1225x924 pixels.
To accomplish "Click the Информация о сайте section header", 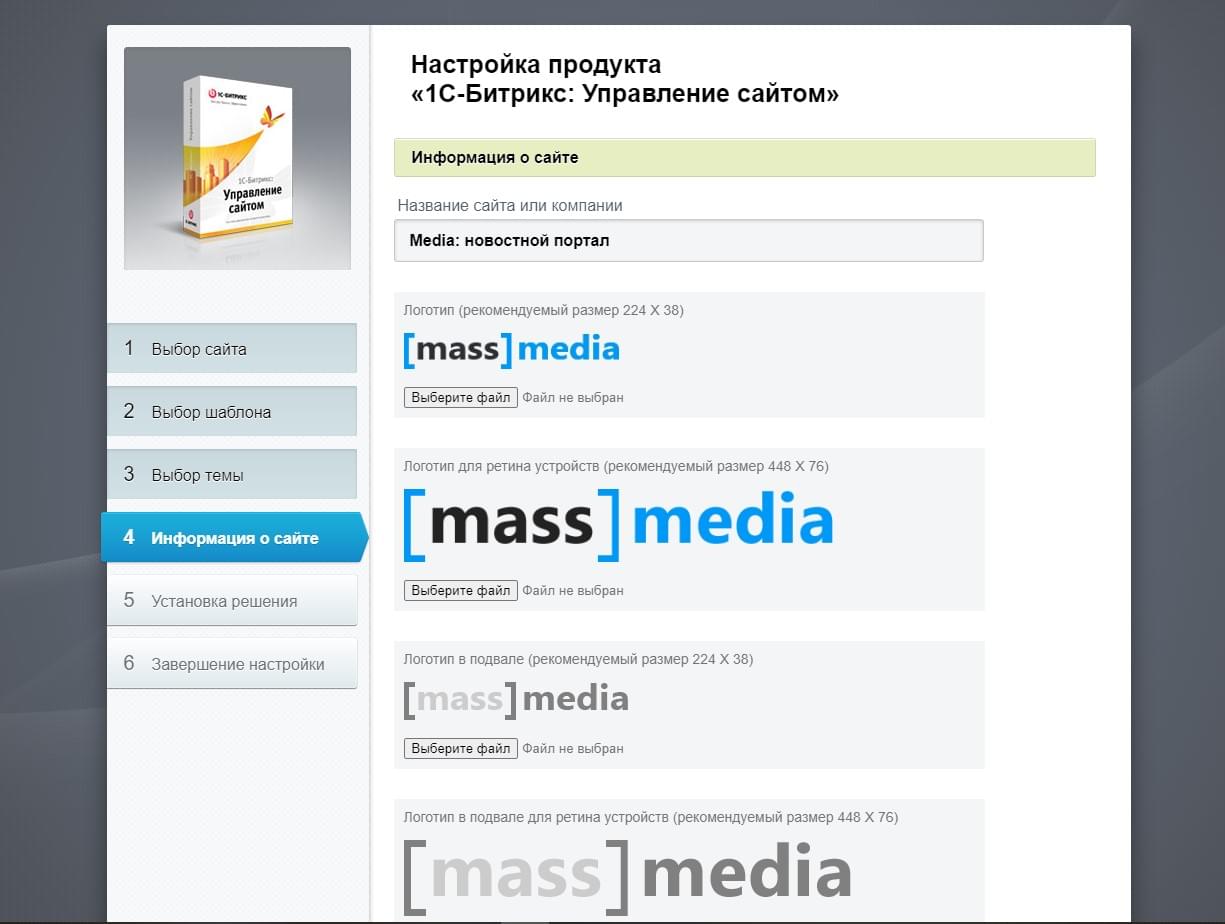I will pyautogui.click(x=745, y=157).
